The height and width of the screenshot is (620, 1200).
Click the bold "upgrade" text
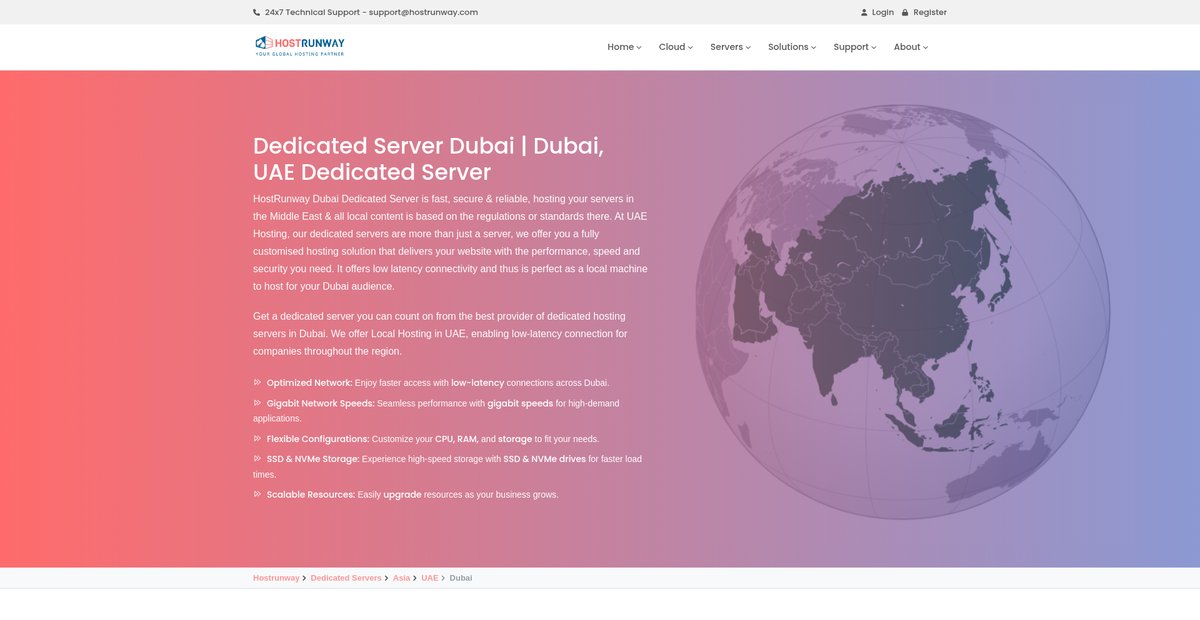point(402,495)
